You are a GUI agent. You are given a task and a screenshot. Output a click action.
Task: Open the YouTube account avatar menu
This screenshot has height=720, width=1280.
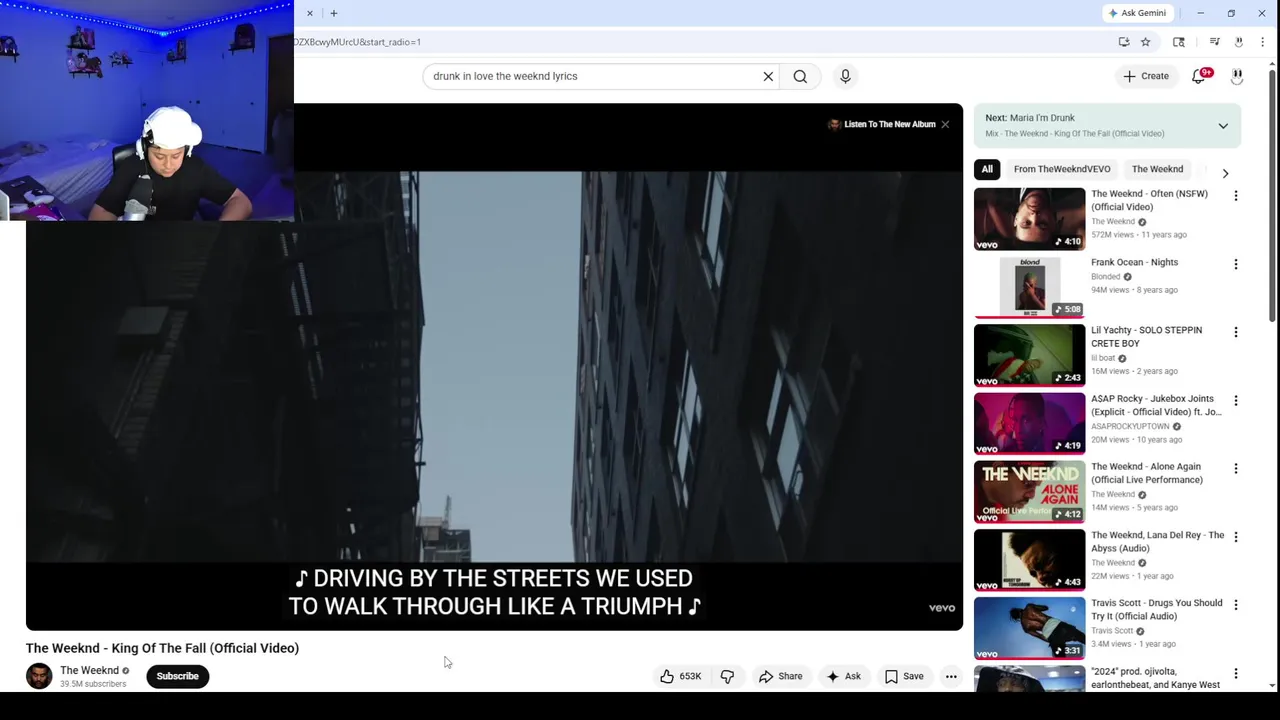[1237, 76]
